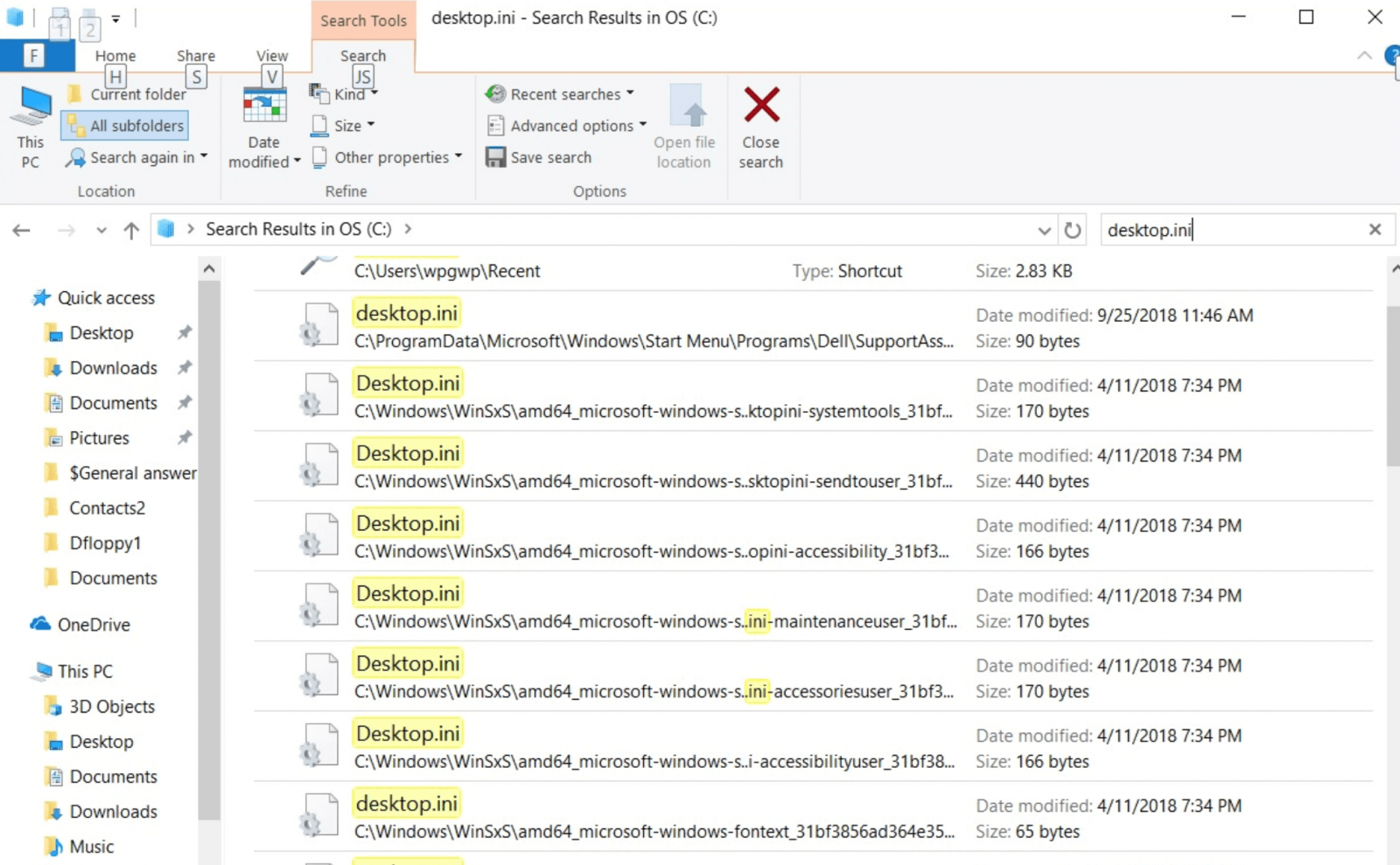Switch to the View ribbon tab
The height and width of the screenshot is (865, 1400).
pos(271,56)
